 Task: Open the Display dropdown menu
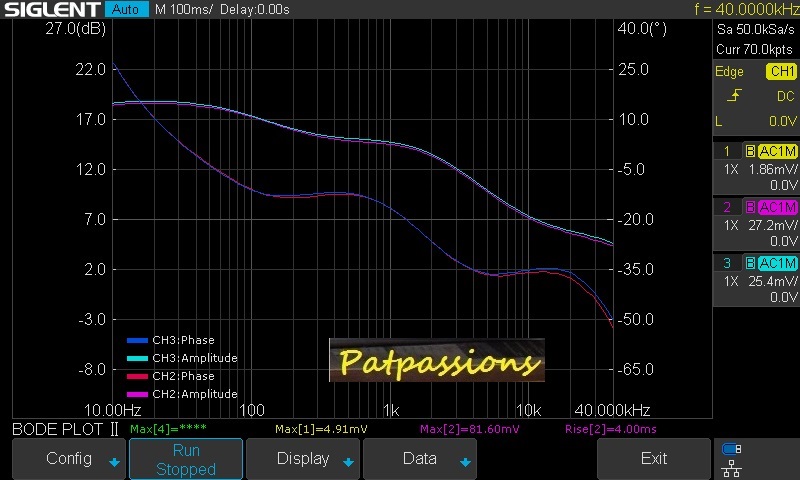click(x=303, y=459)
